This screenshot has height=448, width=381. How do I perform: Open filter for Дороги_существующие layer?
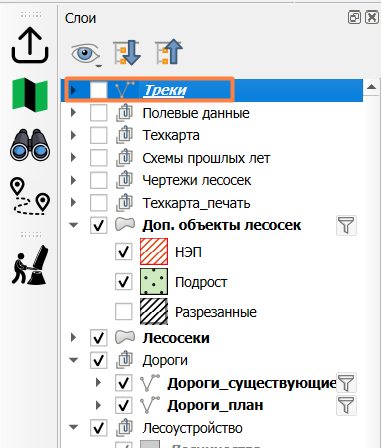point(346,383)
